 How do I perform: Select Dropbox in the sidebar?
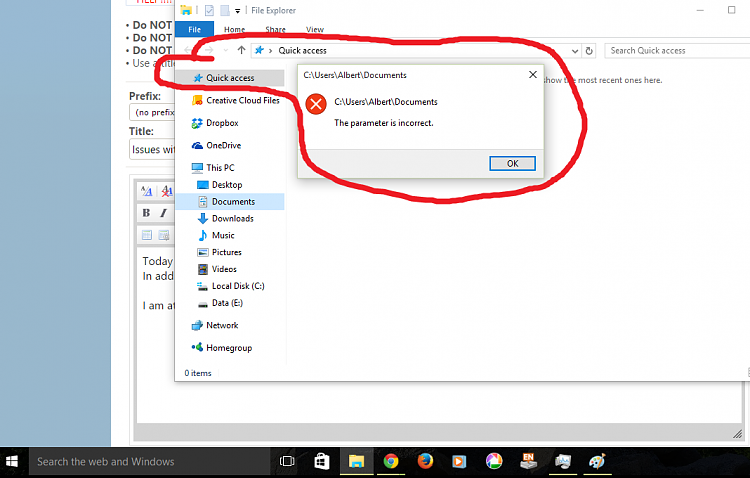click(221, 123)
